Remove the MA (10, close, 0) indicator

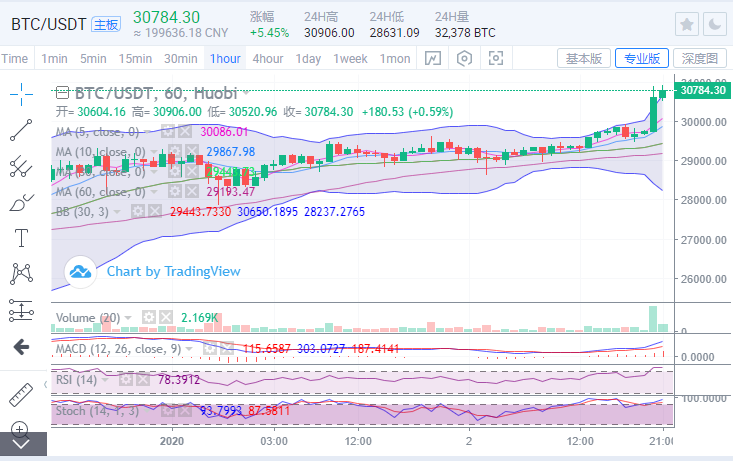191,152
